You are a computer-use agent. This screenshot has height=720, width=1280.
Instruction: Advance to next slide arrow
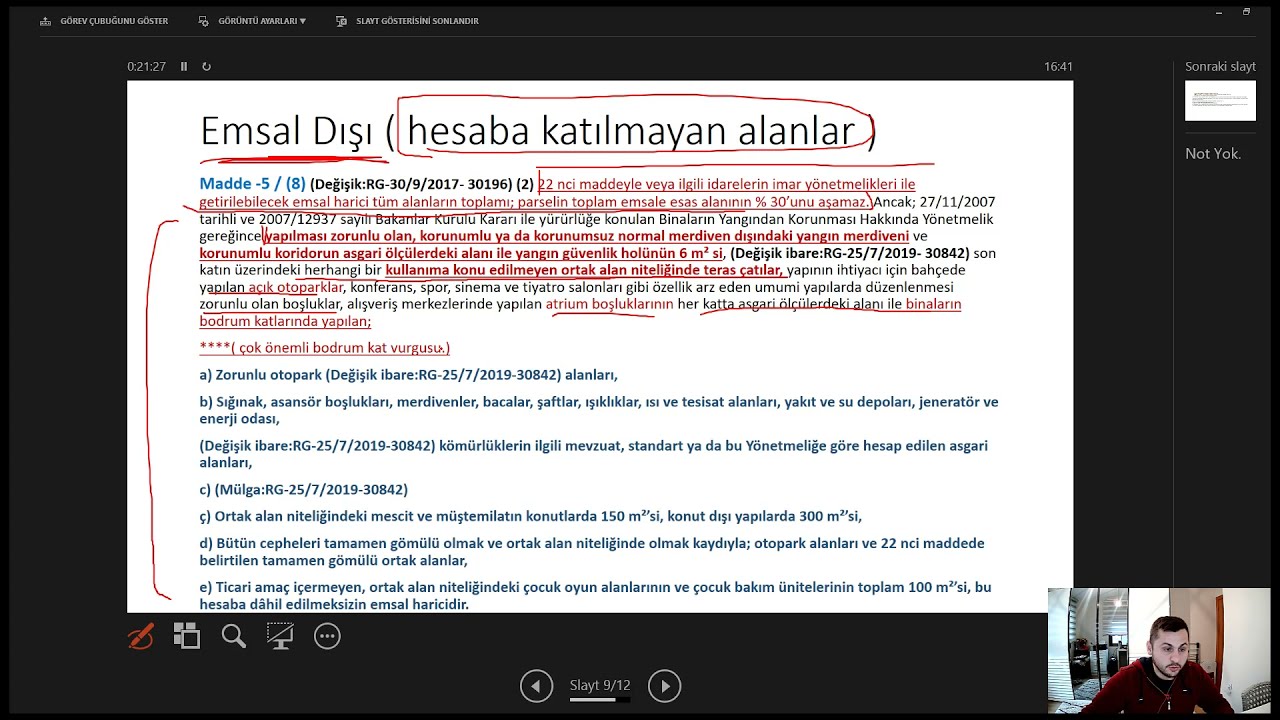click(x=664, y=686)
